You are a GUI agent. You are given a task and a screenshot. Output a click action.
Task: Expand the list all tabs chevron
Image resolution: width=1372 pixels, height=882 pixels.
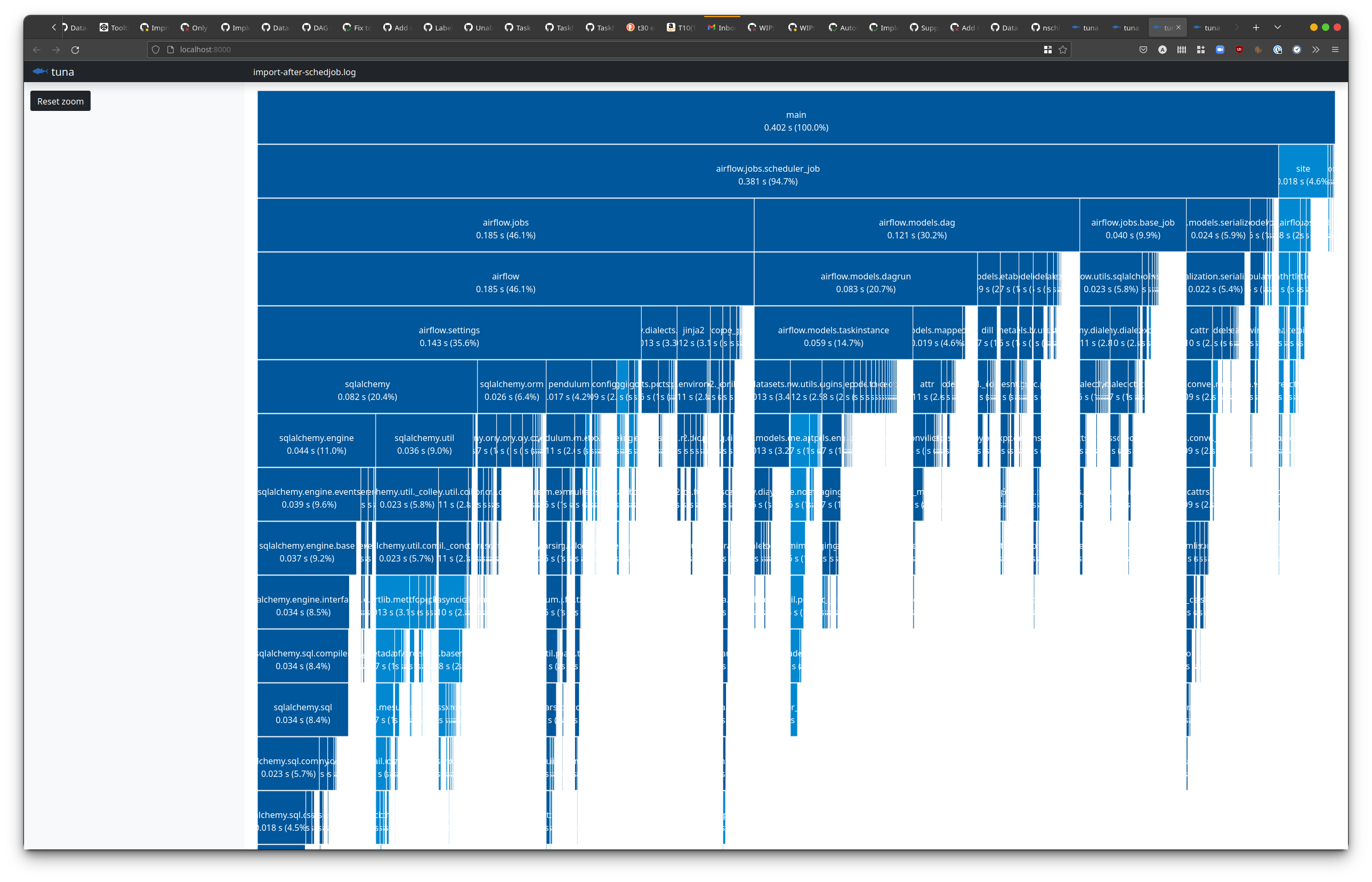pyautogui.click(x=1278, y=28)
